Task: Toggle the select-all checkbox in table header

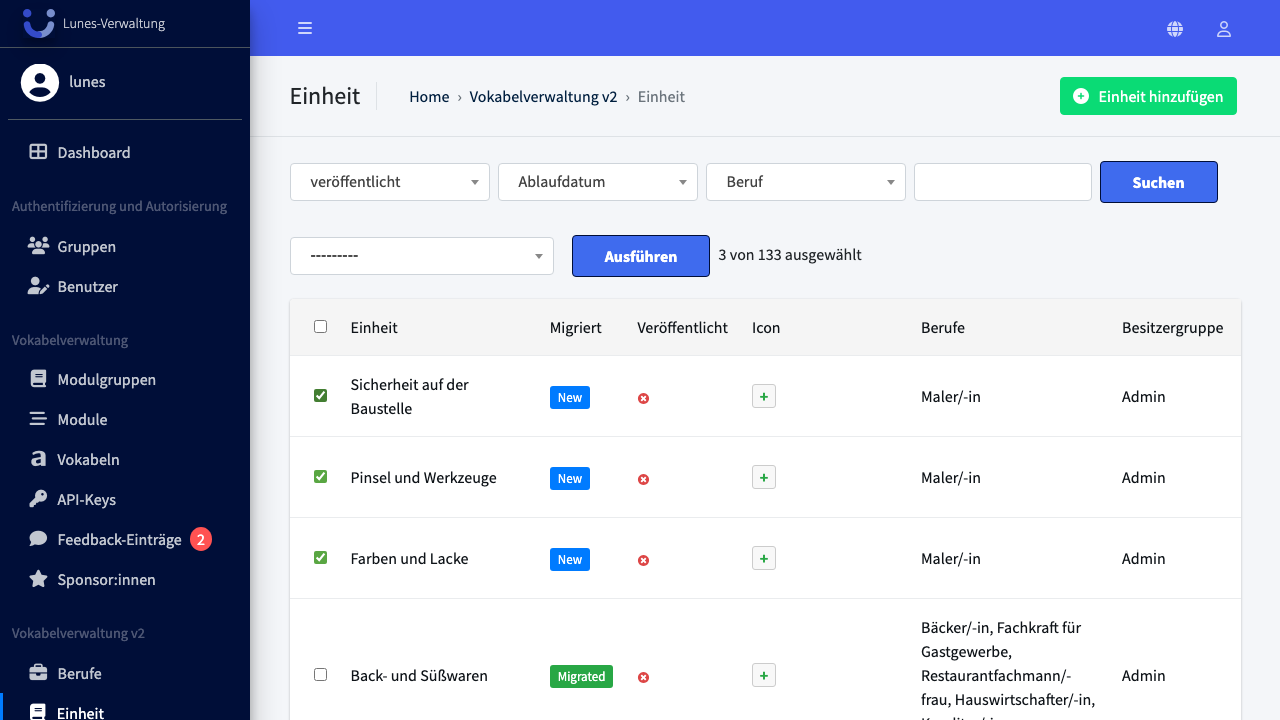Action: click(x=320, y=326)
